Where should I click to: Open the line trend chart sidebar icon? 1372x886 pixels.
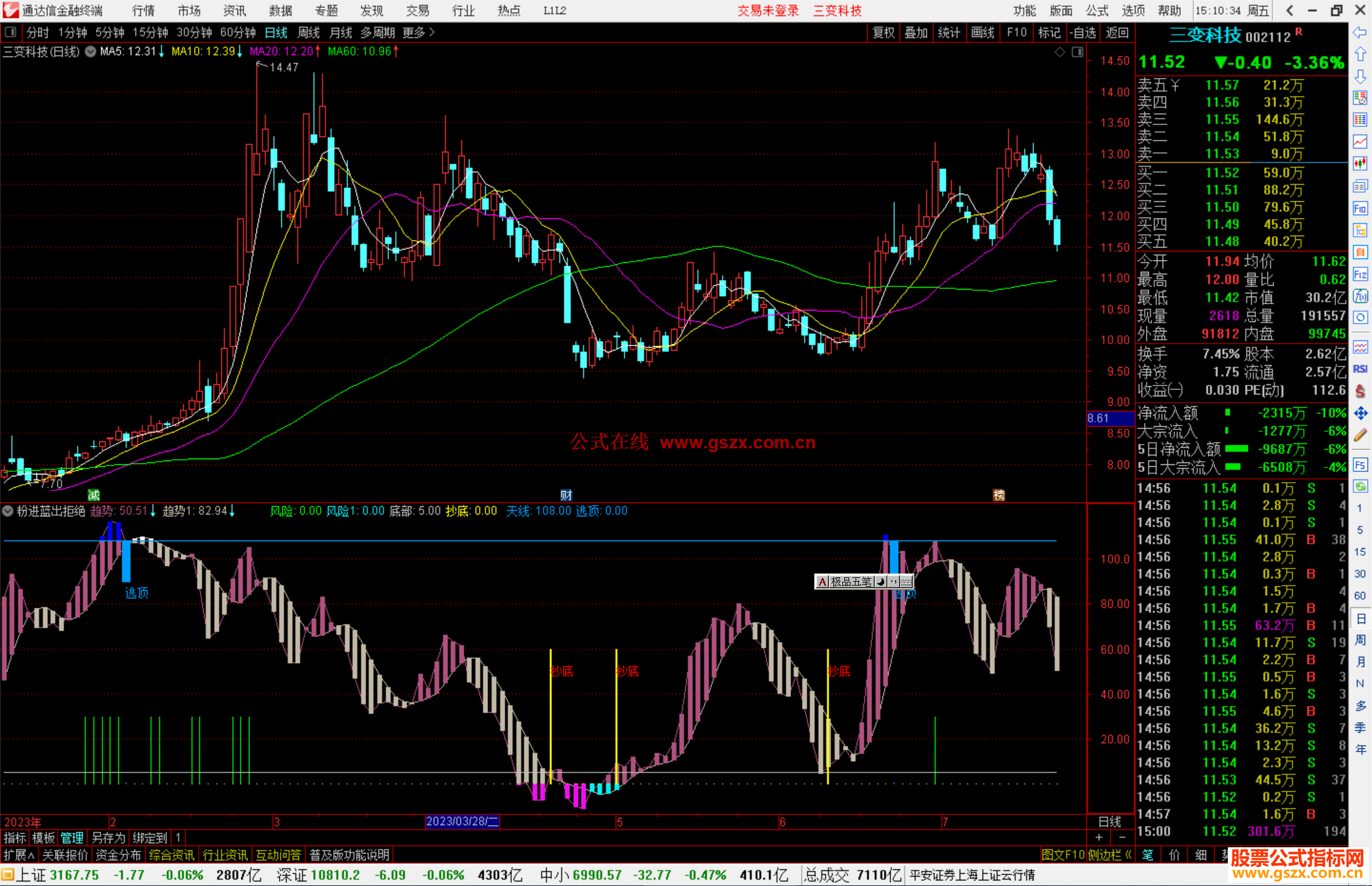[1360, 142]
